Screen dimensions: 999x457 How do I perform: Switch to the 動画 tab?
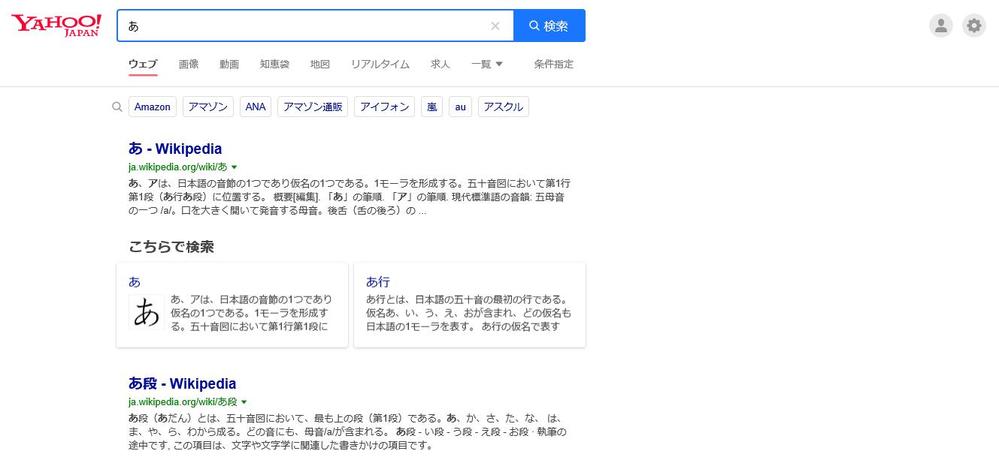tap(229, 64)
